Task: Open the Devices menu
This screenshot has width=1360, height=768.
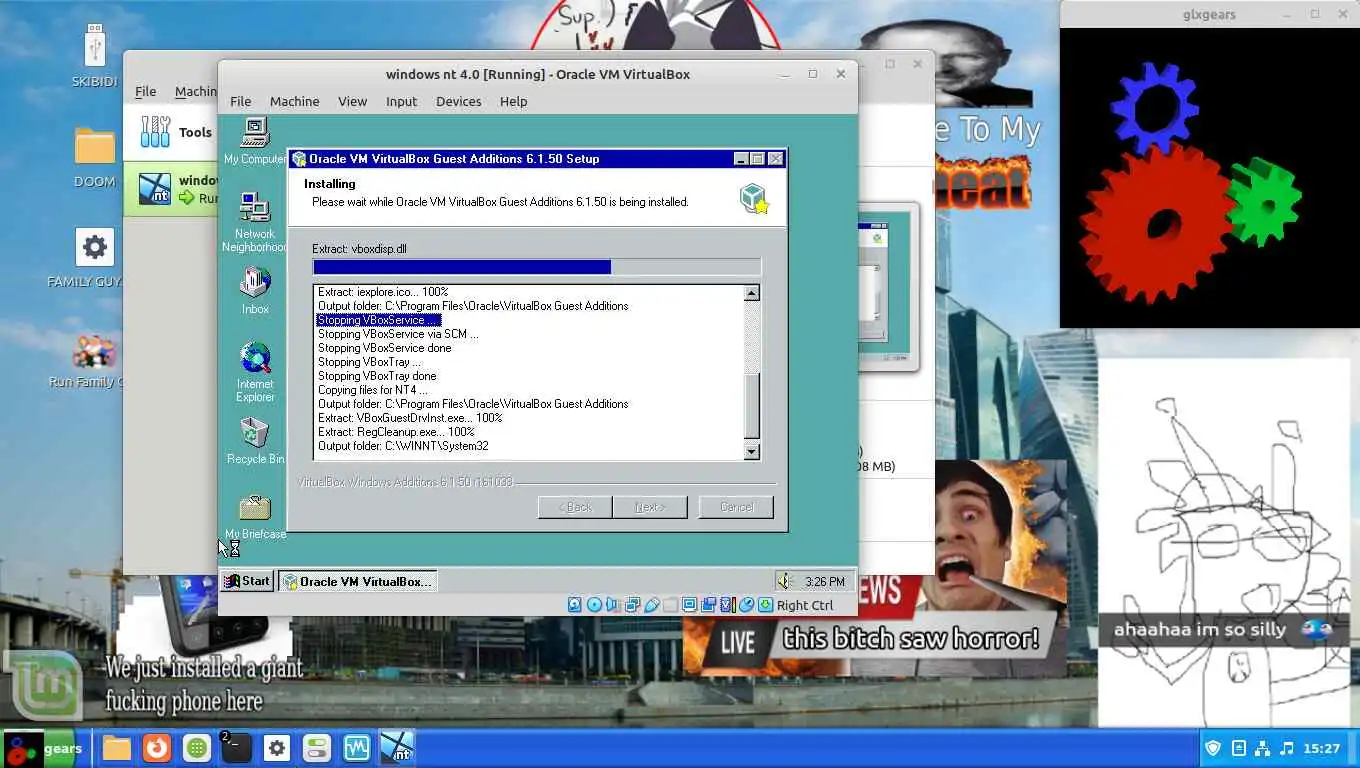Action: 459,101
